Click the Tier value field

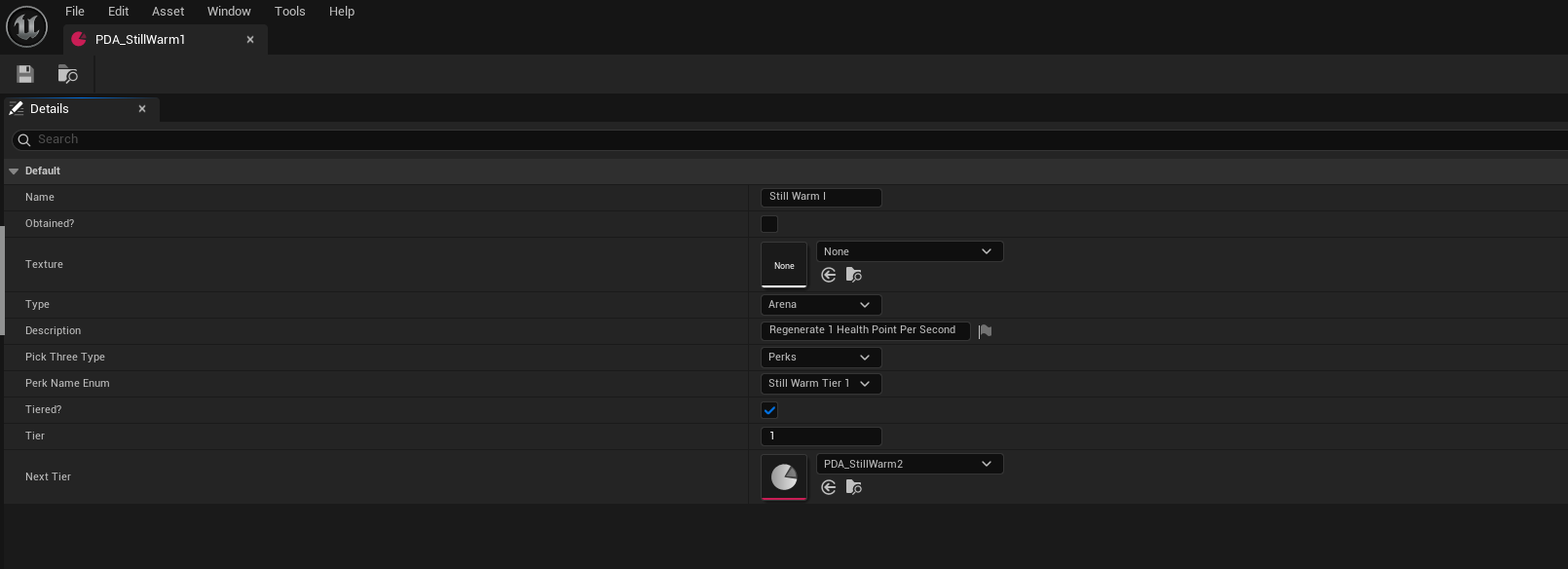tap(821, 436)
